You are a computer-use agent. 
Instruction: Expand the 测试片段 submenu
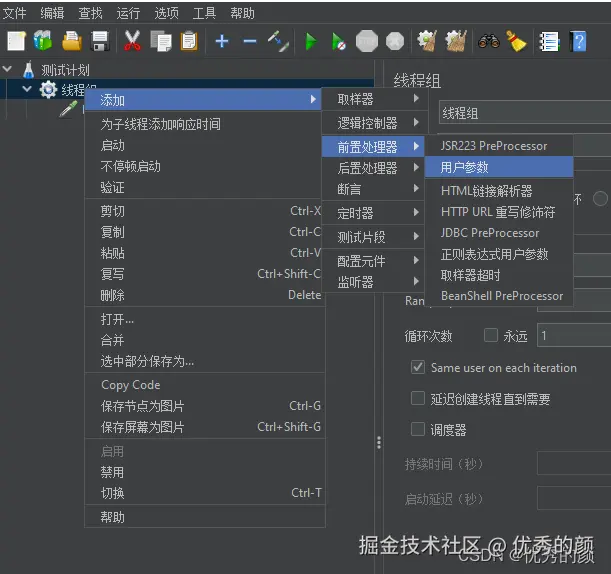coord(373,237)
